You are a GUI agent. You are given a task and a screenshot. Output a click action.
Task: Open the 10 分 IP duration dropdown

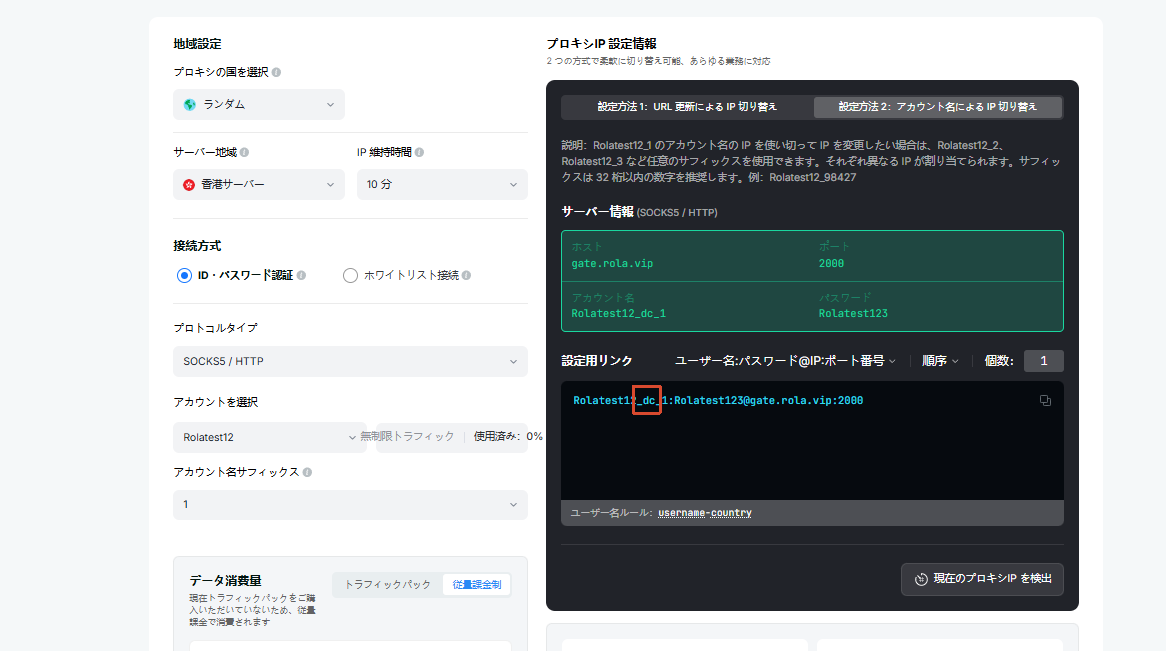(442, 185)
